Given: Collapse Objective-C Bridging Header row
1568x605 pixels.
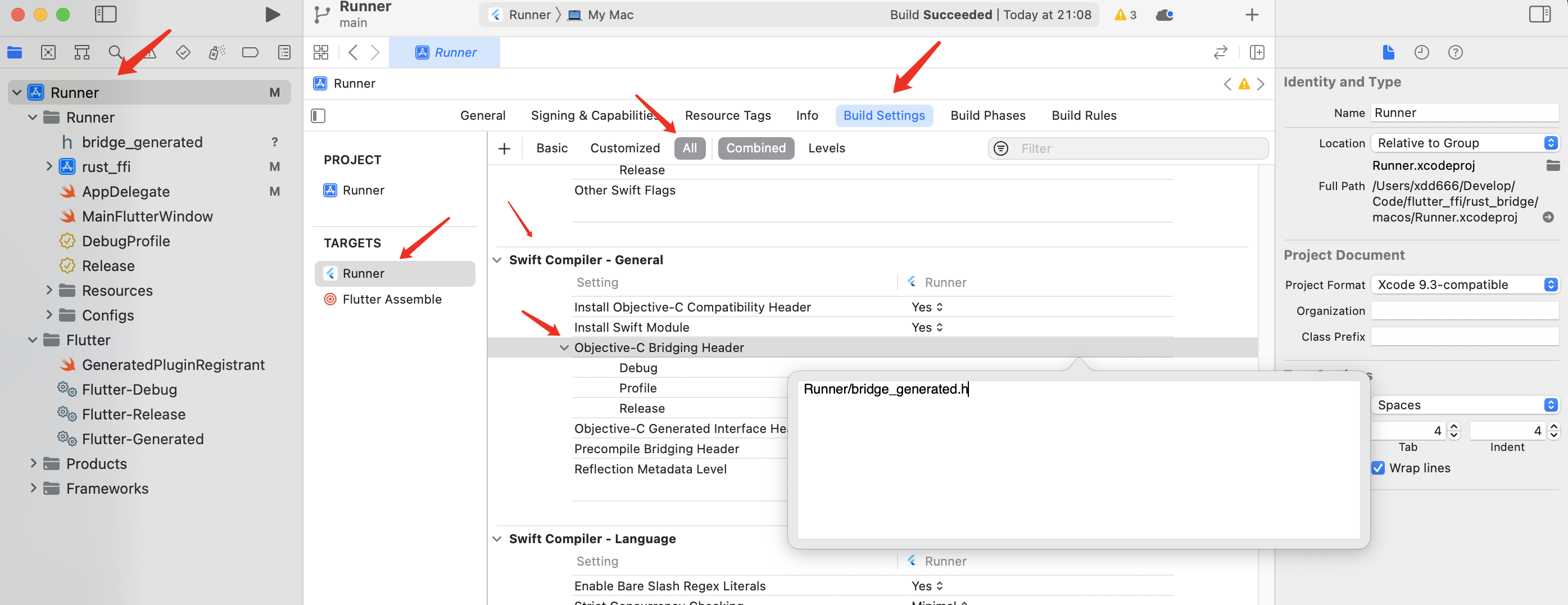Looking at the screenshot, I should pyautogui.click(x=564, y=348).
